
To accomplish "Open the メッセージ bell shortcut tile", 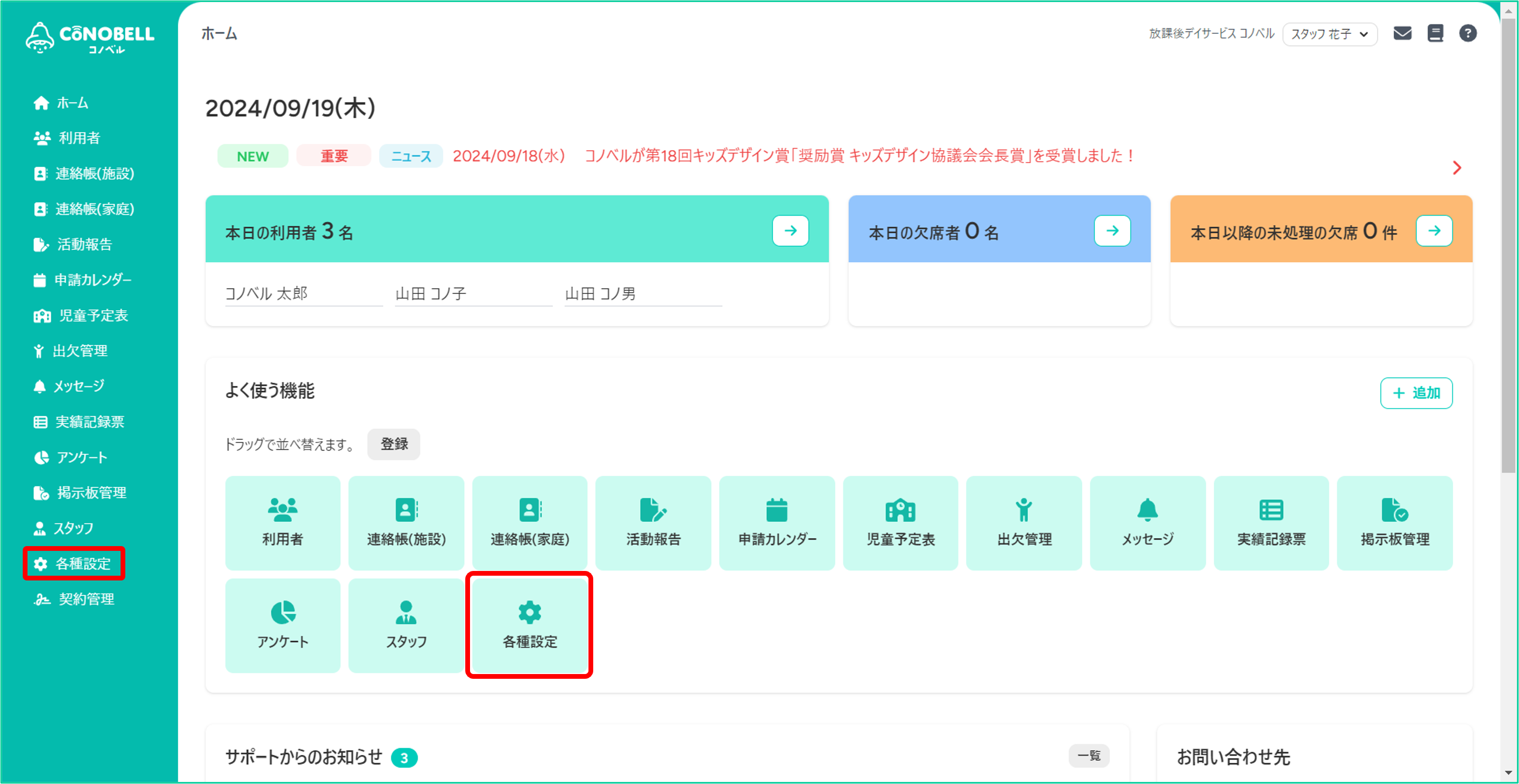I will click(x=1147, y=523).
